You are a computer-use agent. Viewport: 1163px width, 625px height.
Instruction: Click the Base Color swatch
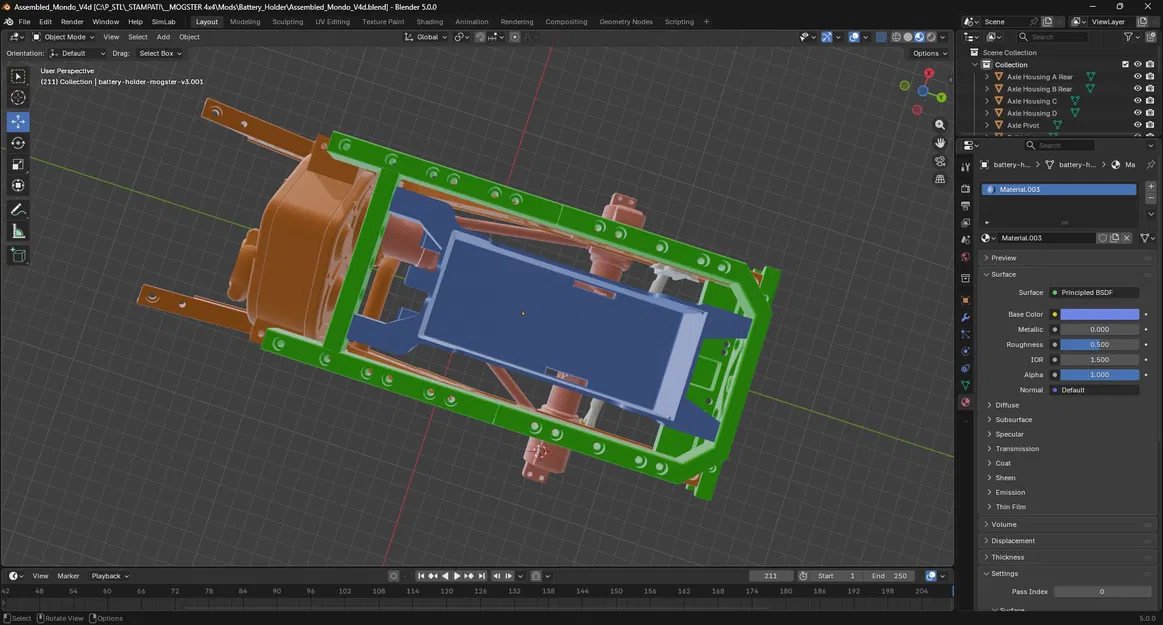coord(1100,314)
